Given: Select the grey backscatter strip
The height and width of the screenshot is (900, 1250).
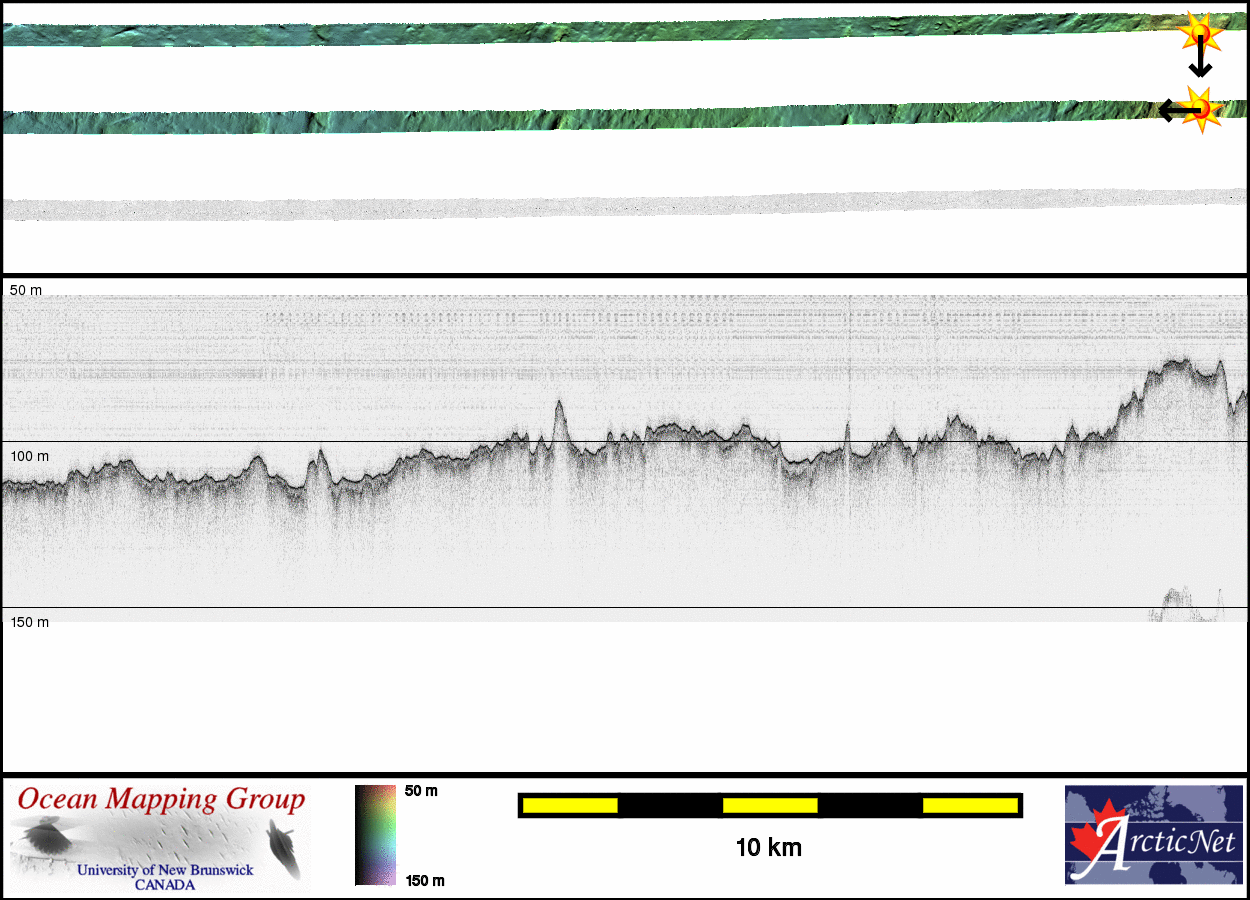Looking at the screenshot, I should (600, 205).
